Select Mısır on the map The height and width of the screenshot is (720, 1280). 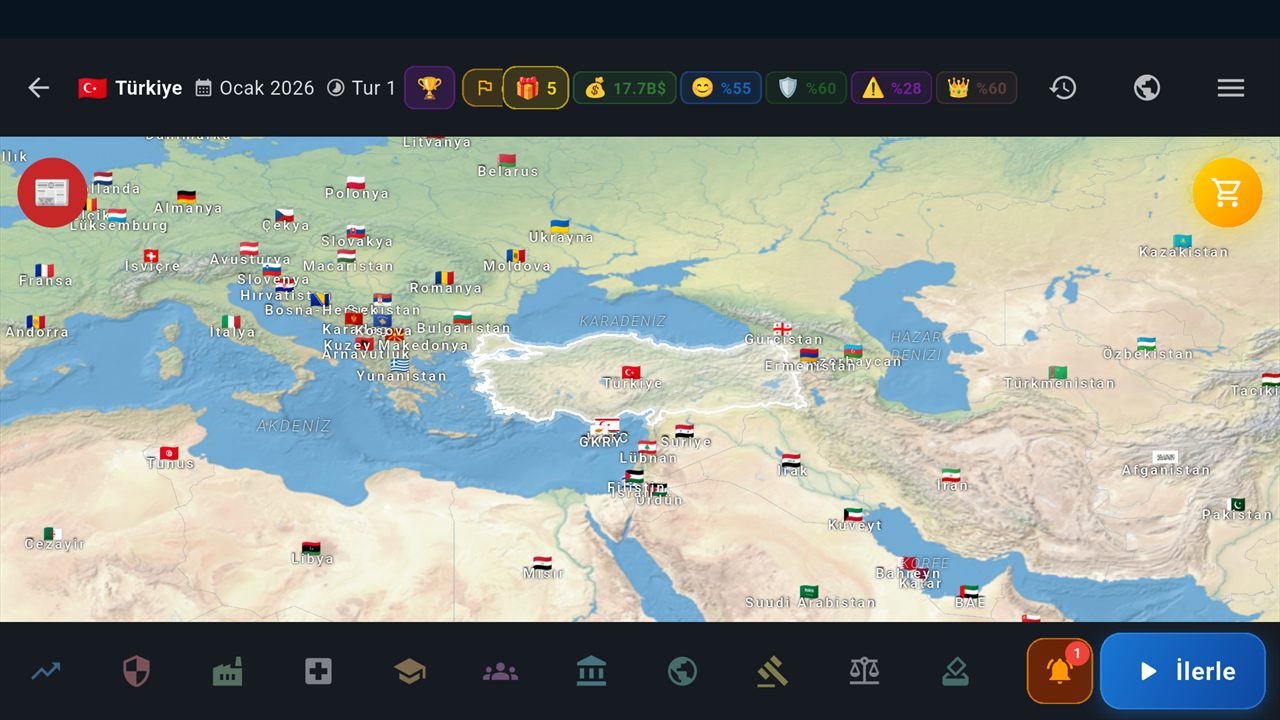pos(543,568)
